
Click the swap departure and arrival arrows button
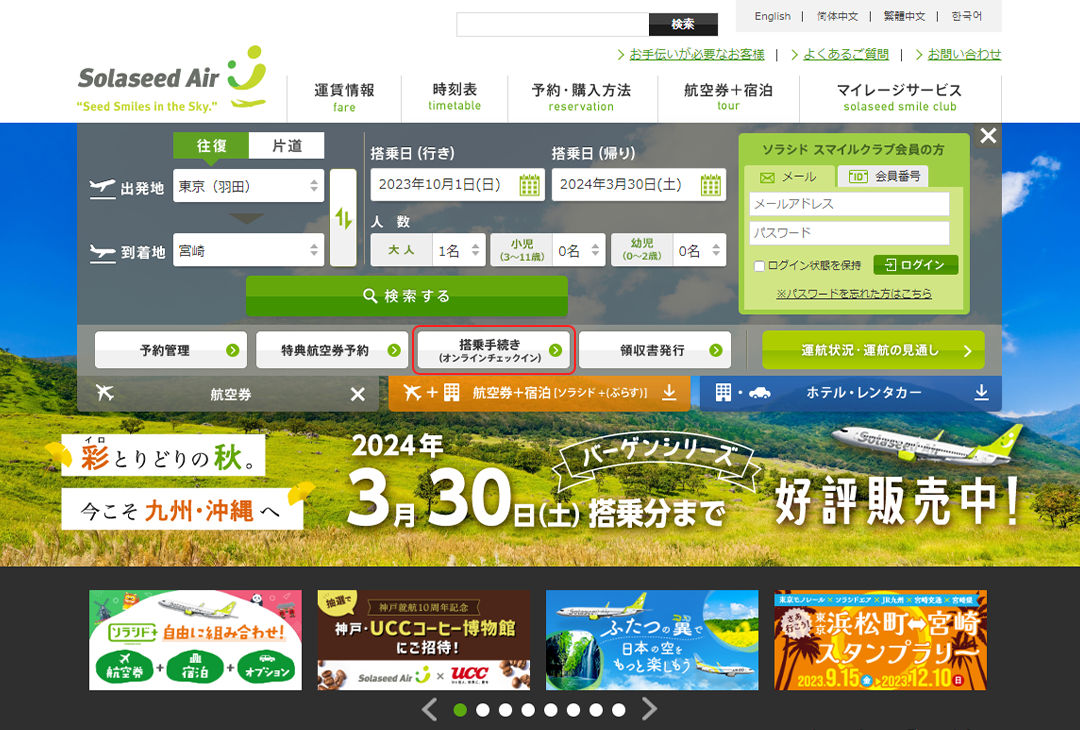point(343,218)
